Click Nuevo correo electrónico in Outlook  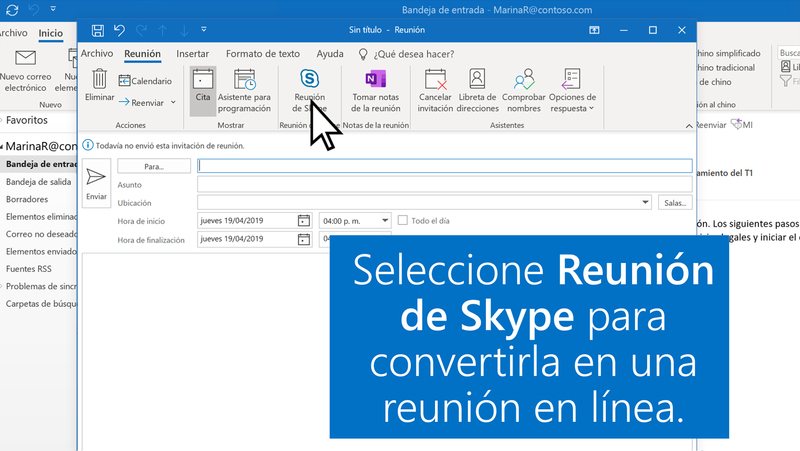click(26, 70)
